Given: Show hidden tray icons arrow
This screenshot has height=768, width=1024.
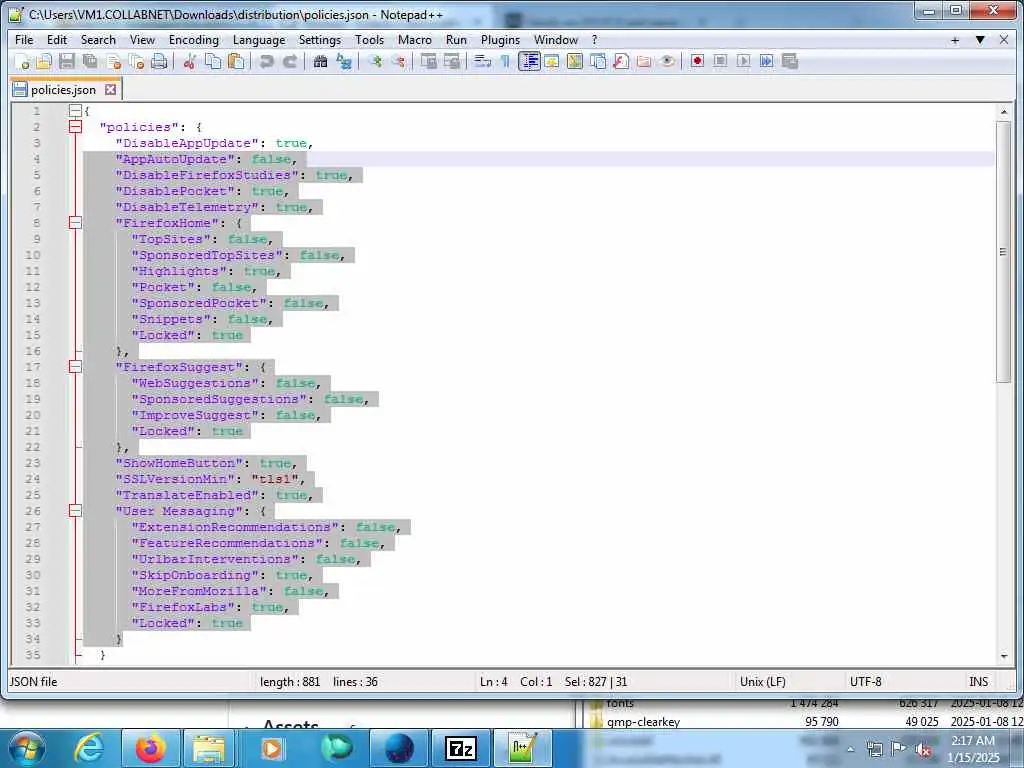Looking at the screenshot, I should click(850, 749).
